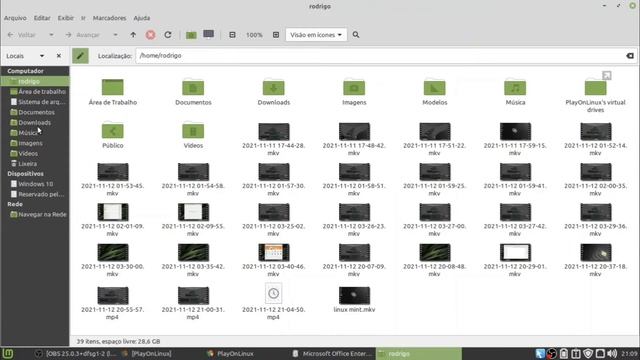Open the Voltar history dropdown arrow
This screenshot has height=360, width=640.
(51, 35)
